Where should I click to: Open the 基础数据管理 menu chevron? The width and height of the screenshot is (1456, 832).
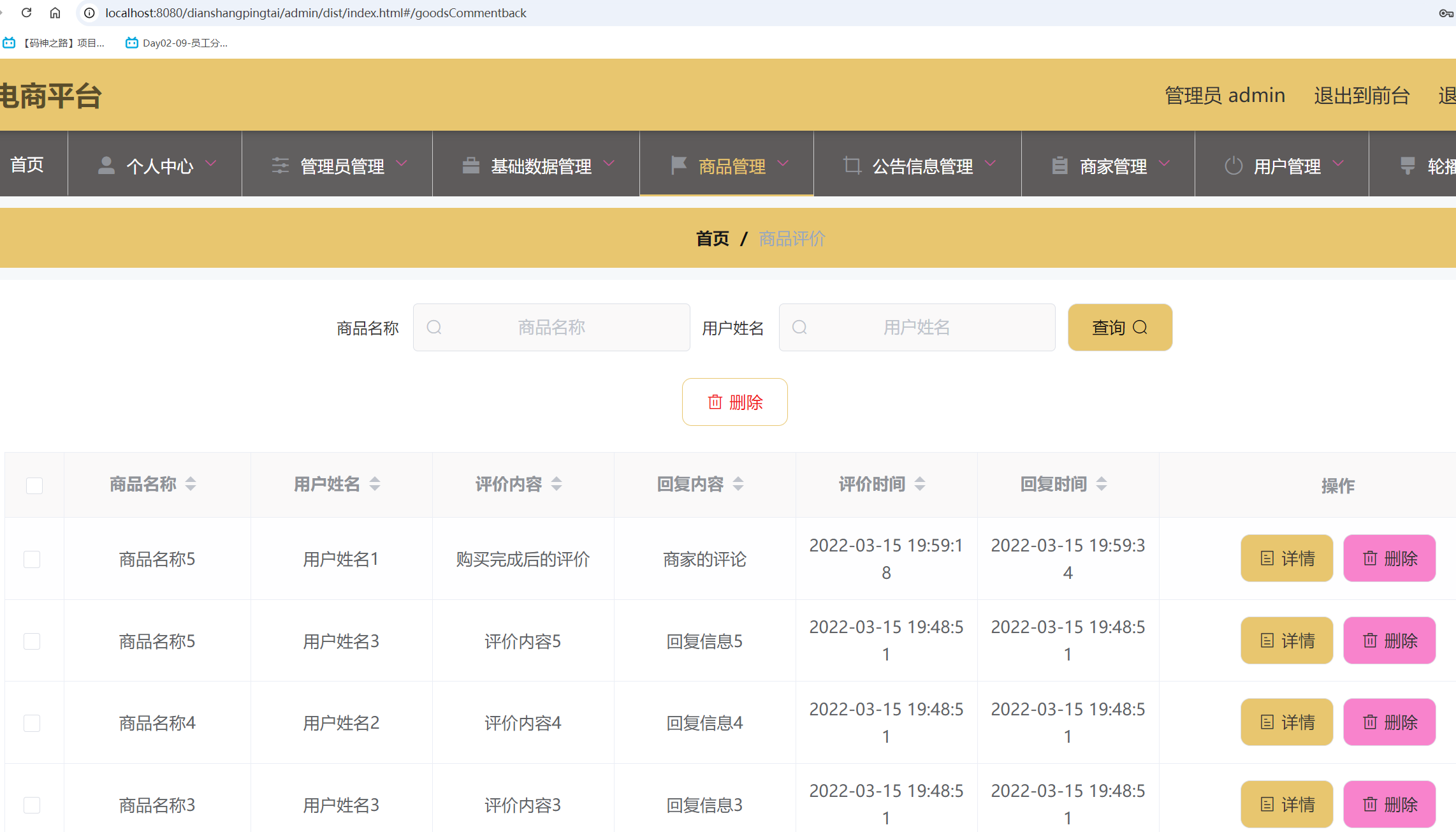[x=609, y=164]
